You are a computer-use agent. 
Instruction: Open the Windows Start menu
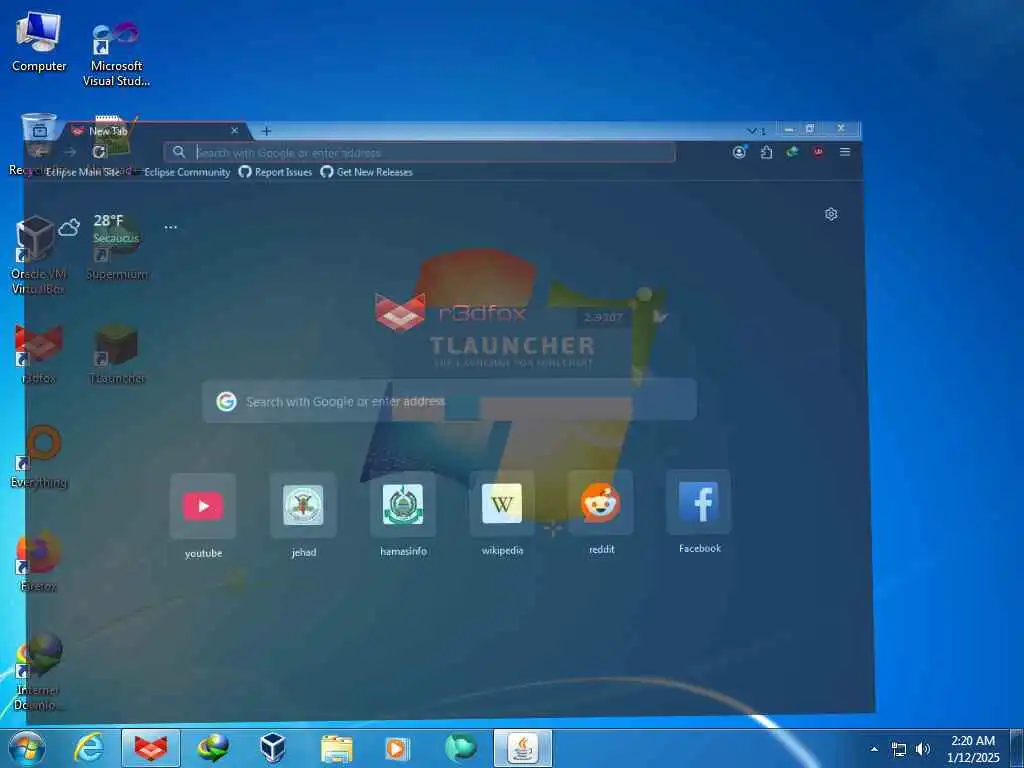click(x=27, y=748)
